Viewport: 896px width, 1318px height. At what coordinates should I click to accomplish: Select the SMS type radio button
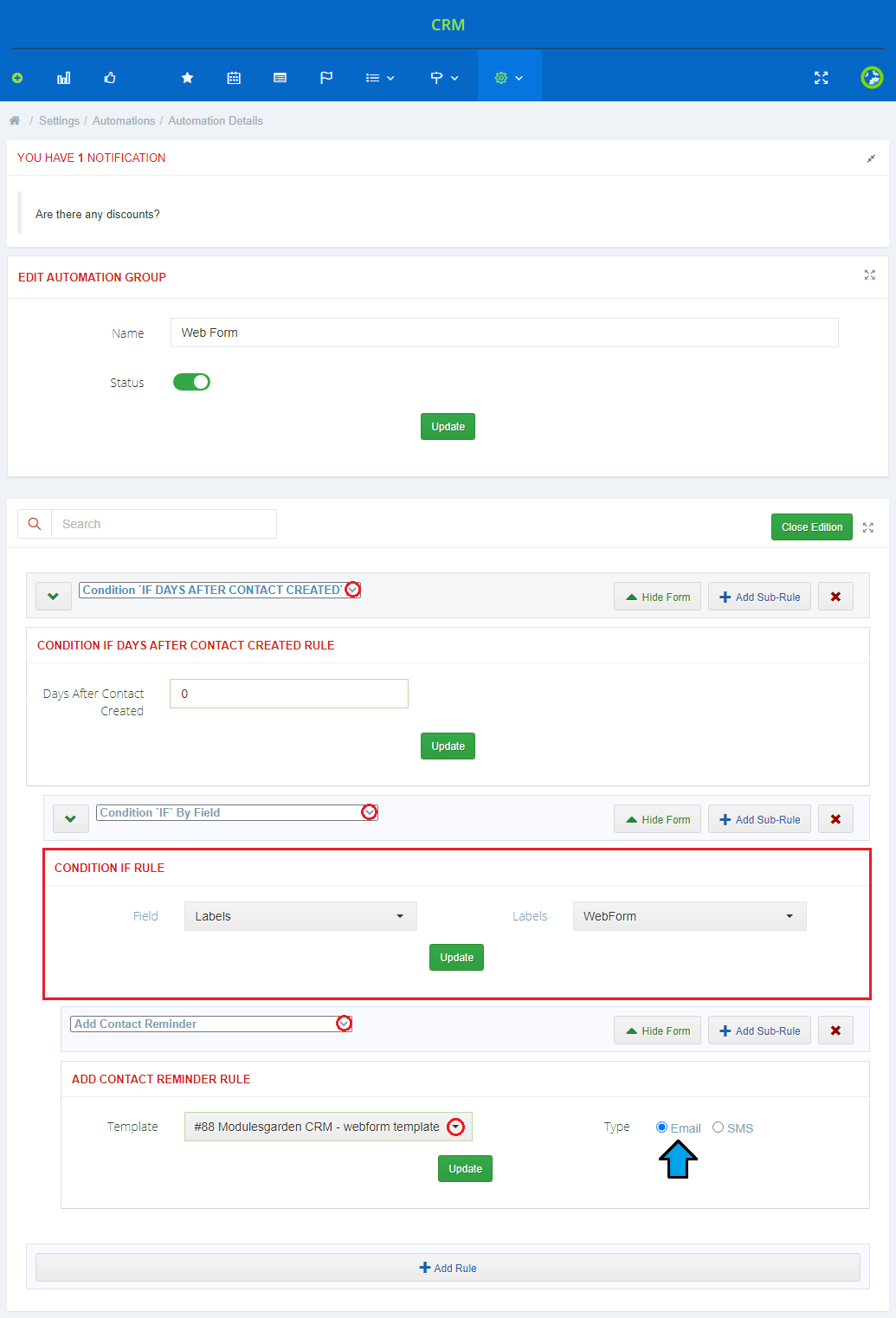pyautogui.click(x=718, y=1127)
